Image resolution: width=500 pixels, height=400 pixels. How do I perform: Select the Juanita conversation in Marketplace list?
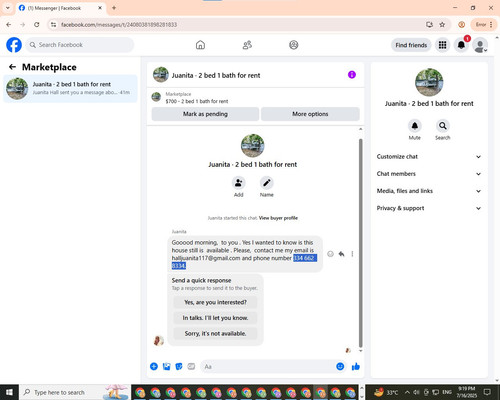[x=70, y=88]
